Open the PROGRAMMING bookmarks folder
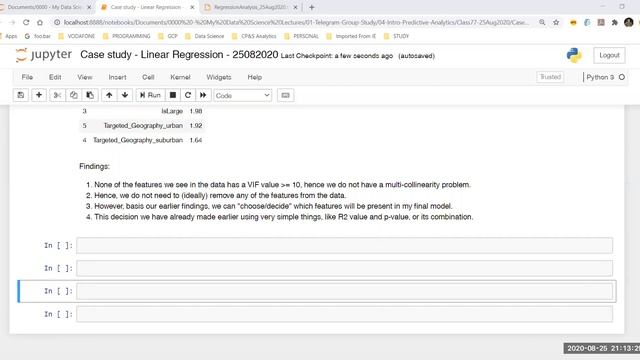This screenshot has height=360, width=640. [127, 36]
